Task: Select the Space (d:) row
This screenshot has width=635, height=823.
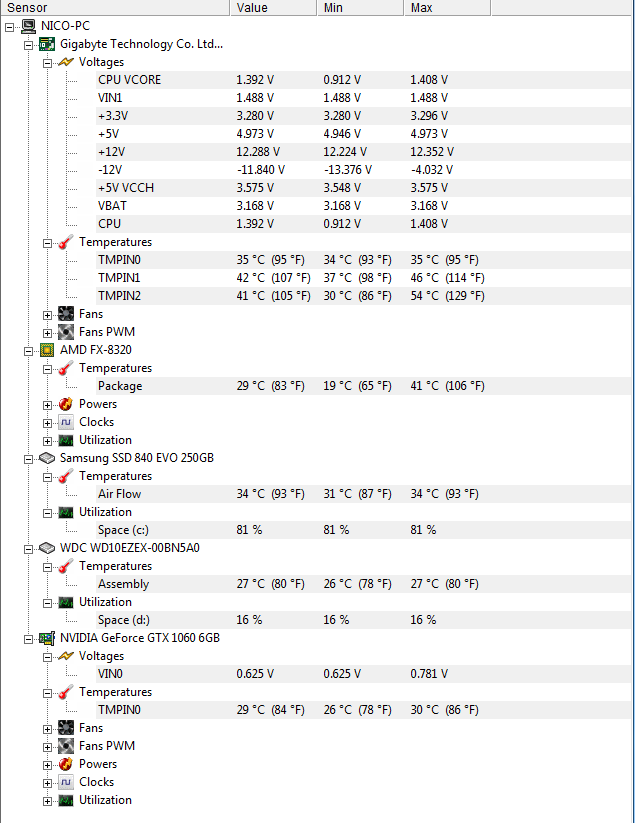Action: [x=363, y=620]
